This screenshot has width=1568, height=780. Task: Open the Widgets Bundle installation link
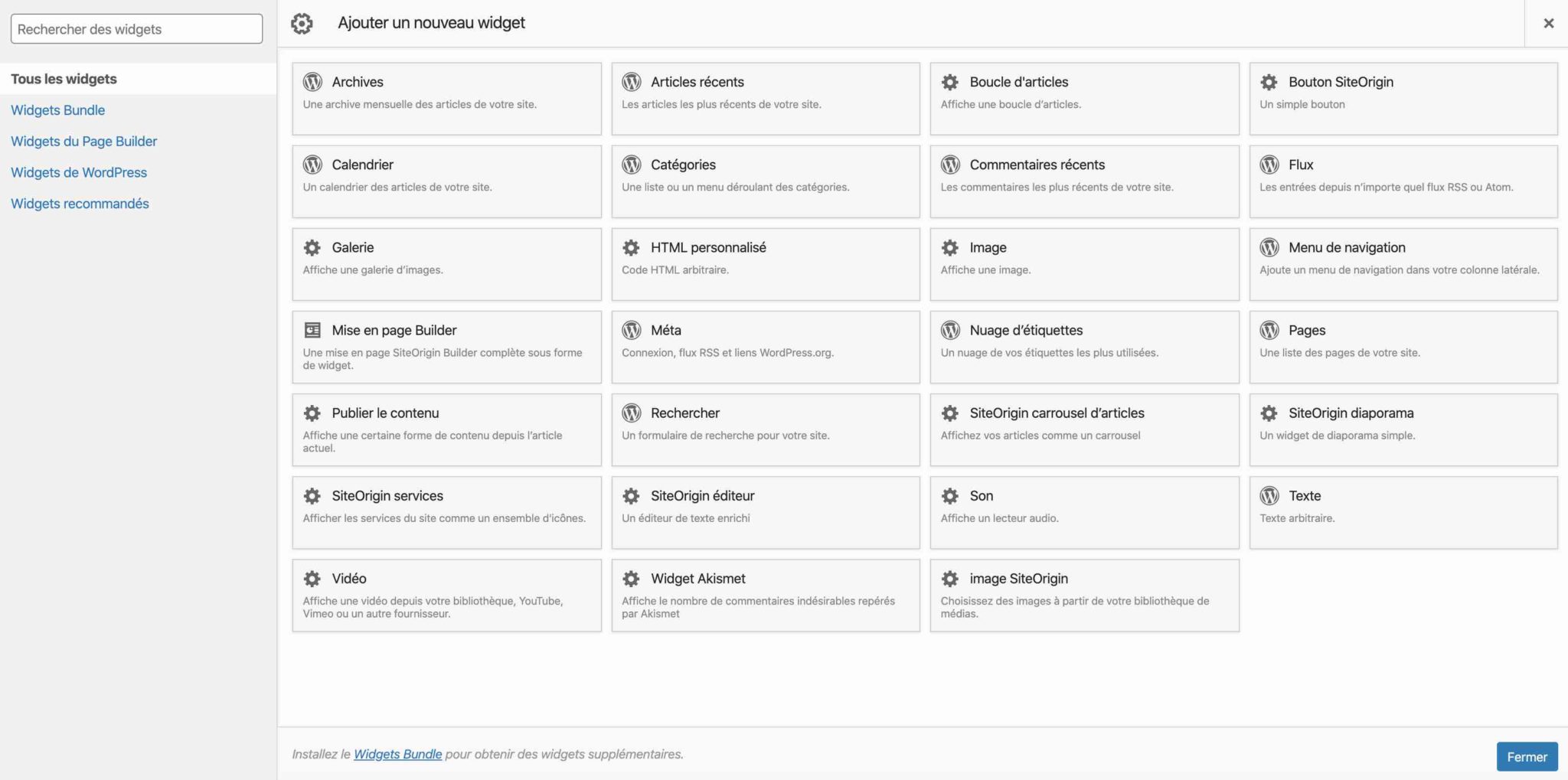397,754
